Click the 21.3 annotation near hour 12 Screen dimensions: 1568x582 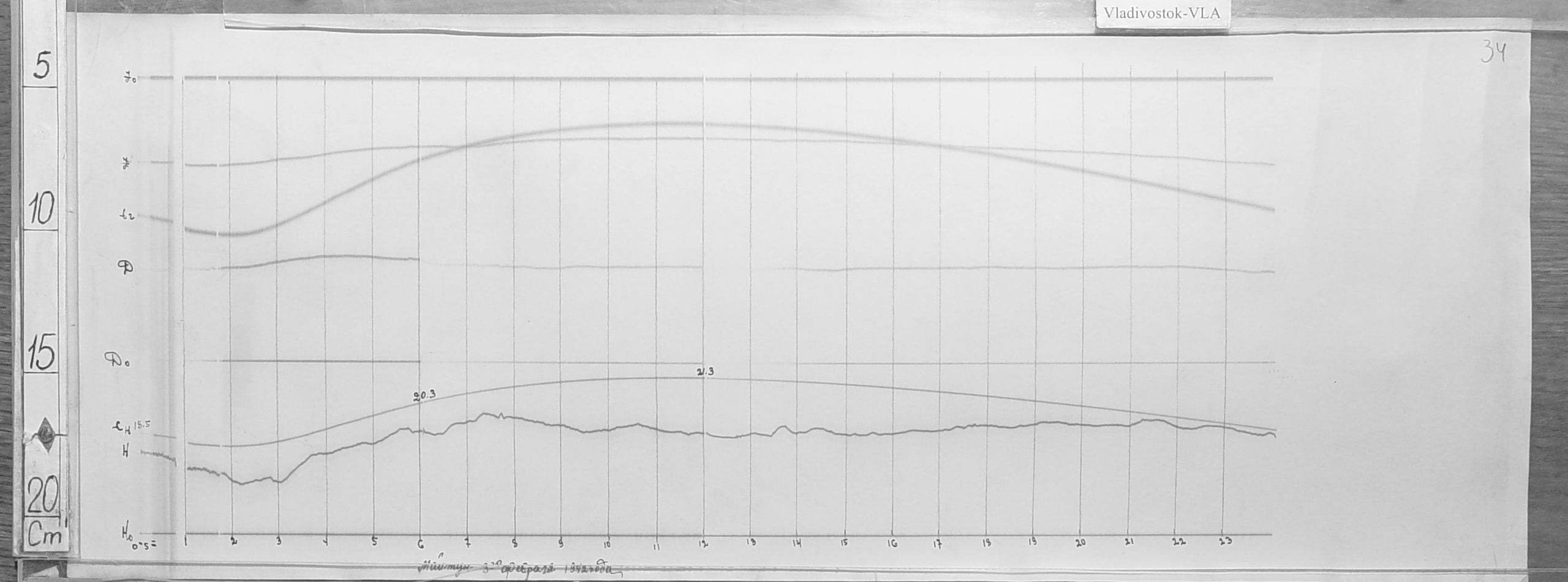pyautogui.click(x=705, y=371)
